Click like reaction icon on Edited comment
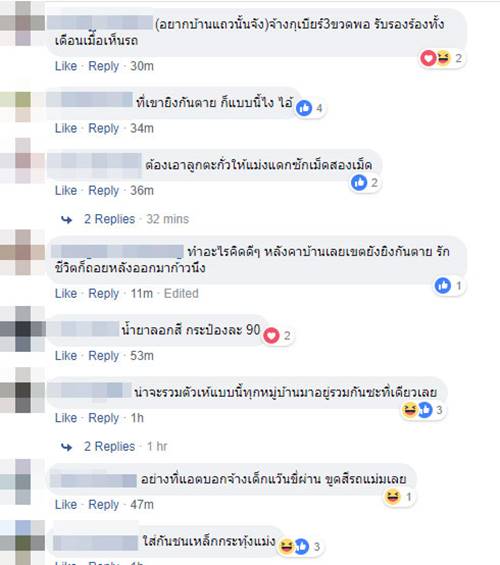Screen dimensions: 500x565 (x=443, y=286)
